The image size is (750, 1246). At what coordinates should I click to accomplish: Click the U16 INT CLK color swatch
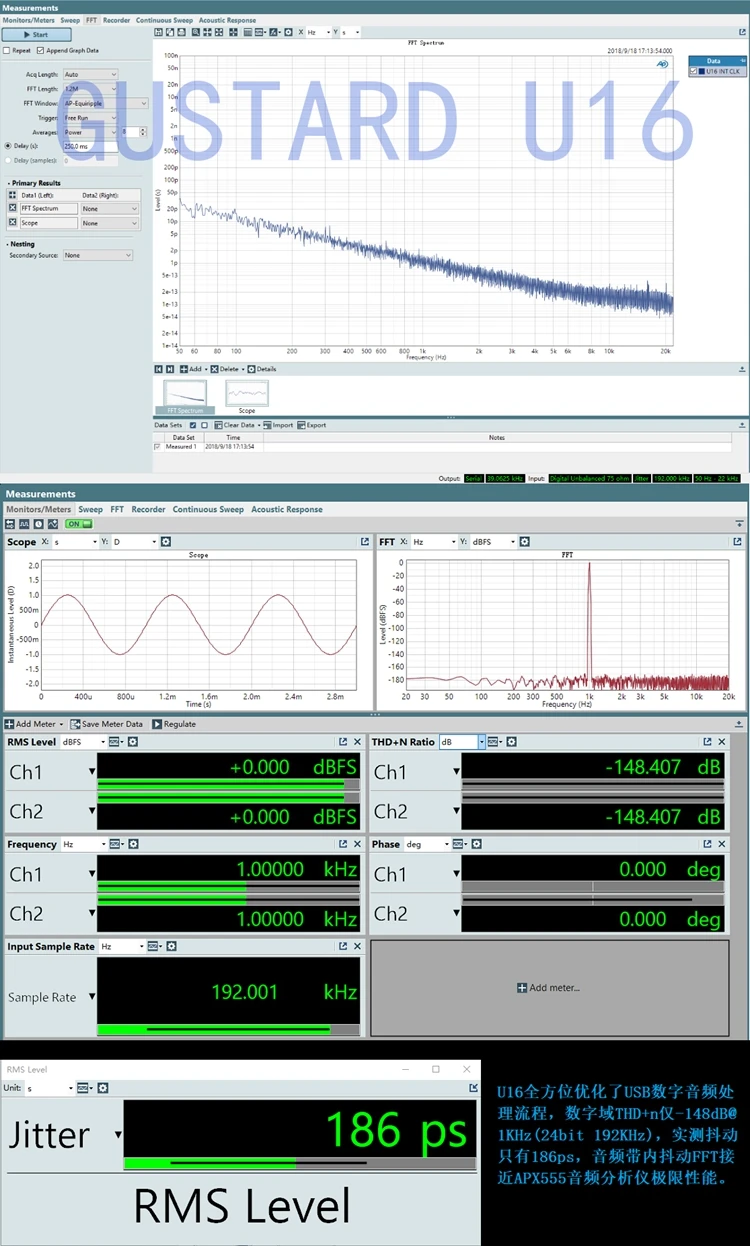point(702,71)
